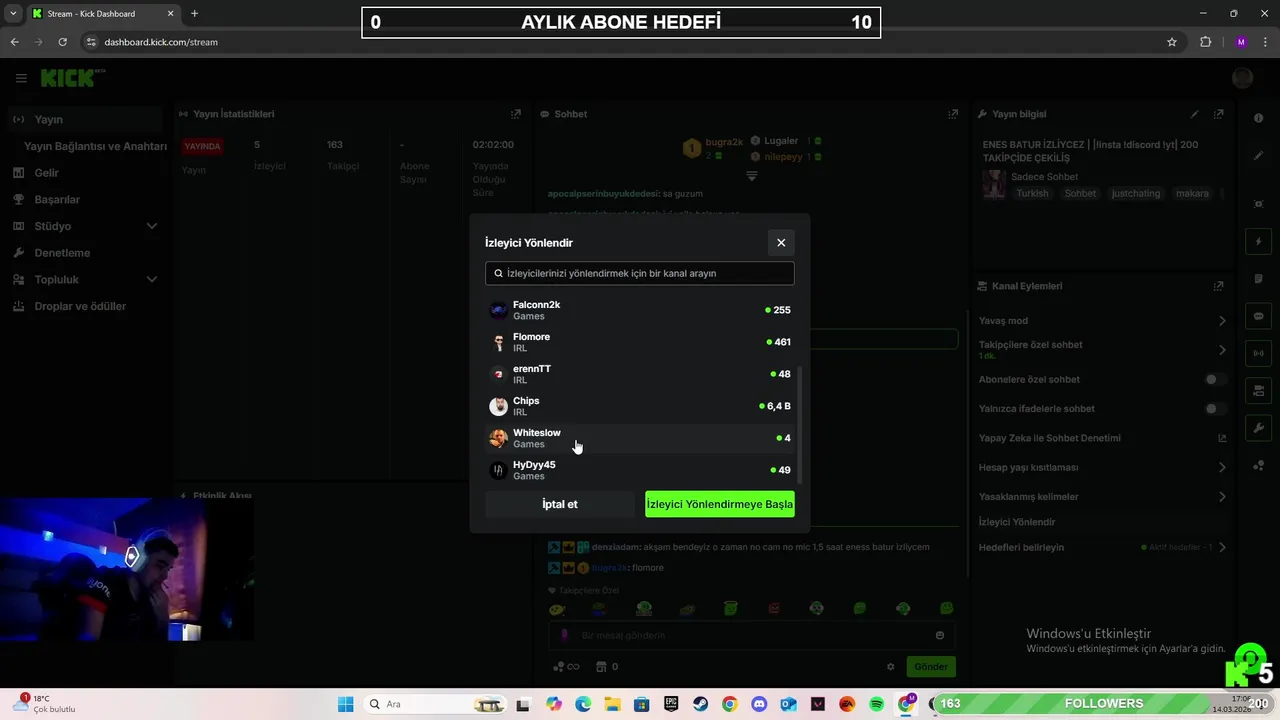Expand Hedefleri belirleyin row
This screenshot has width=1280, height=720.
1222,548
